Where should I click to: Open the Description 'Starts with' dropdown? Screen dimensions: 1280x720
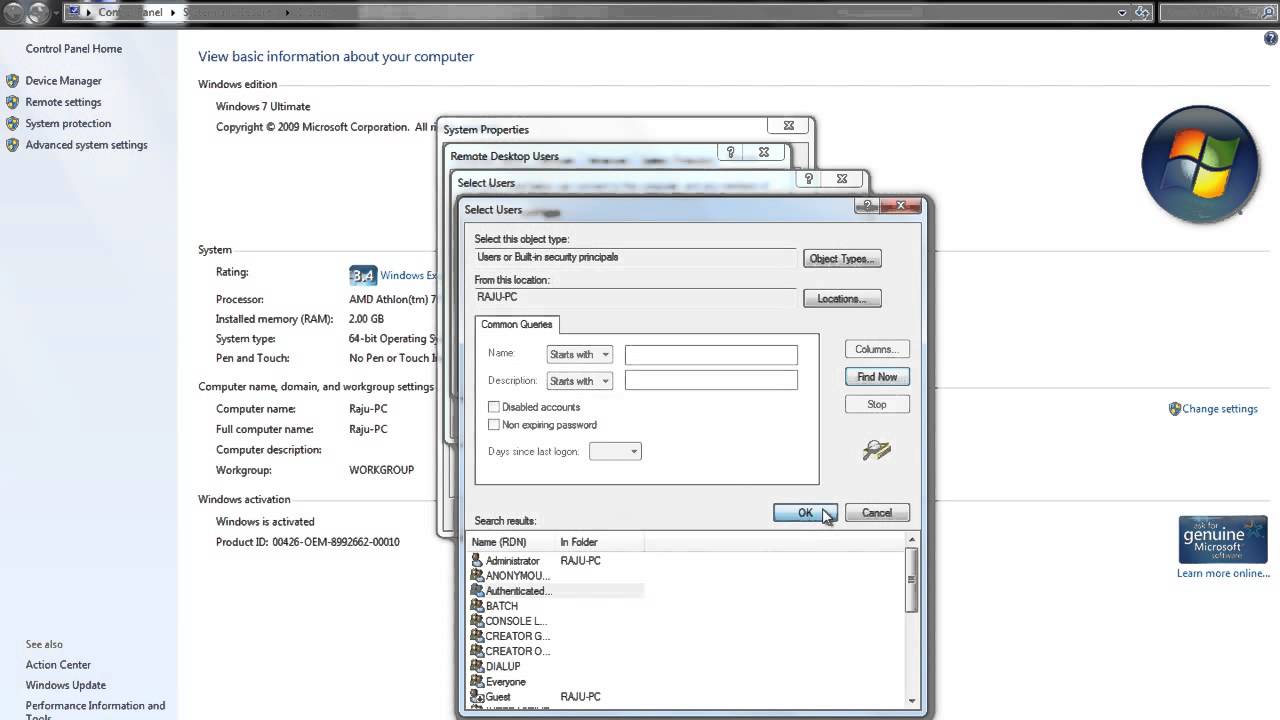click(x=579, y=381)
